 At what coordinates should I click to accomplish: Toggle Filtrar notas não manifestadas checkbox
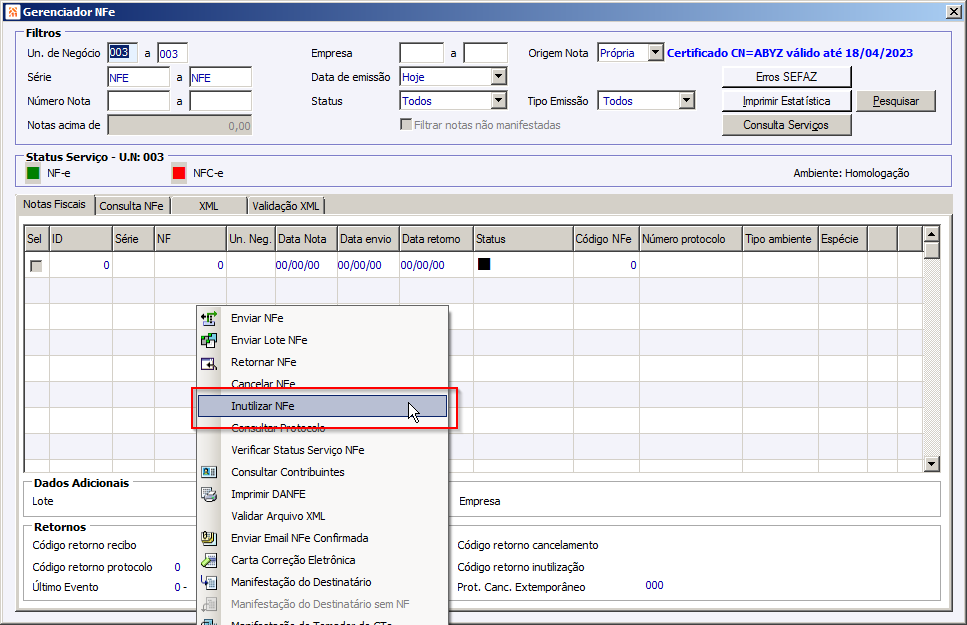(x=406, y=125)
